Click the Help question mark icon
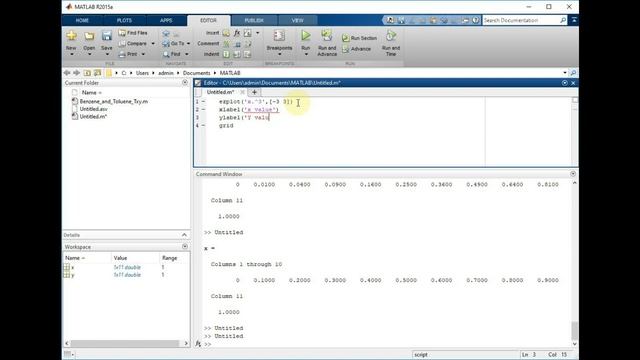This screenshot has height=360, width=640. click(476, 20)
